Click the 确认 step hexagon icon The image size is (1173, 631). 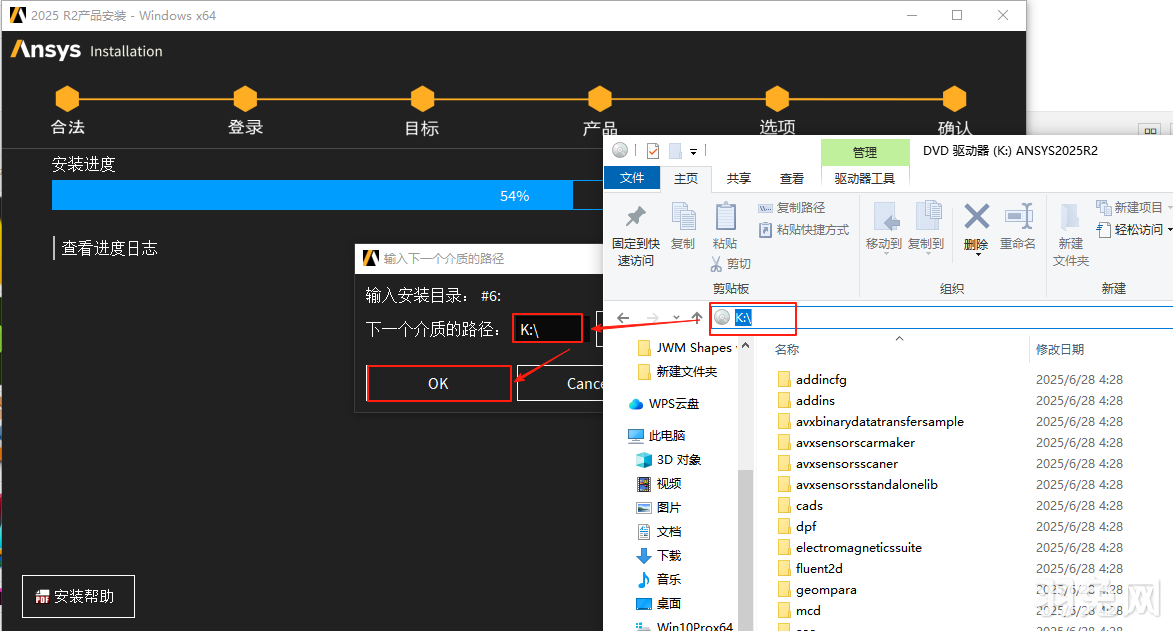click(953, 100)
